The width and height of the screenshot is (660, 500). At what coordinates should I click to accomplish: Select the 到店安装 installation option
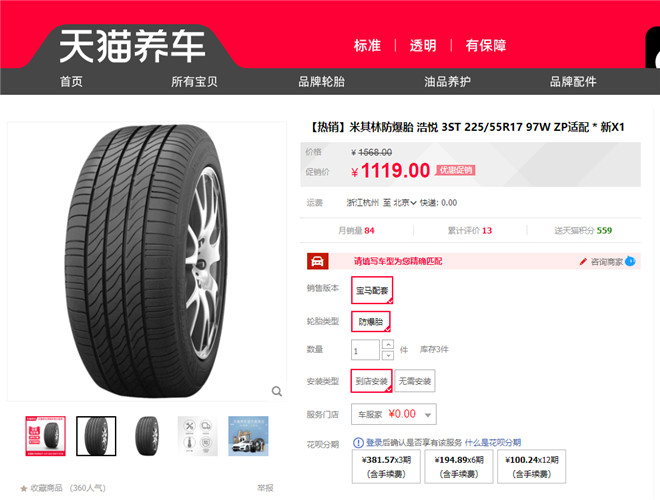coord(372,381)
